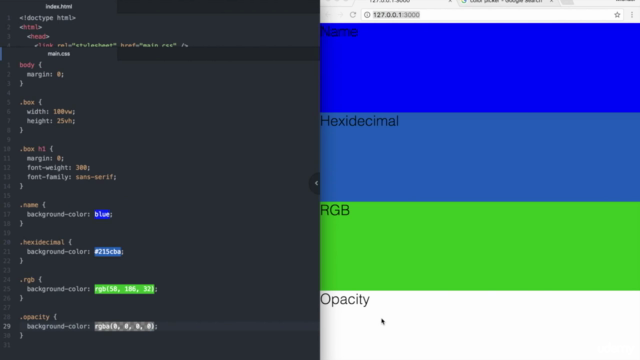Screen dimensions: 640x360
Task: Click the browser back arrow
Action: 327,15
